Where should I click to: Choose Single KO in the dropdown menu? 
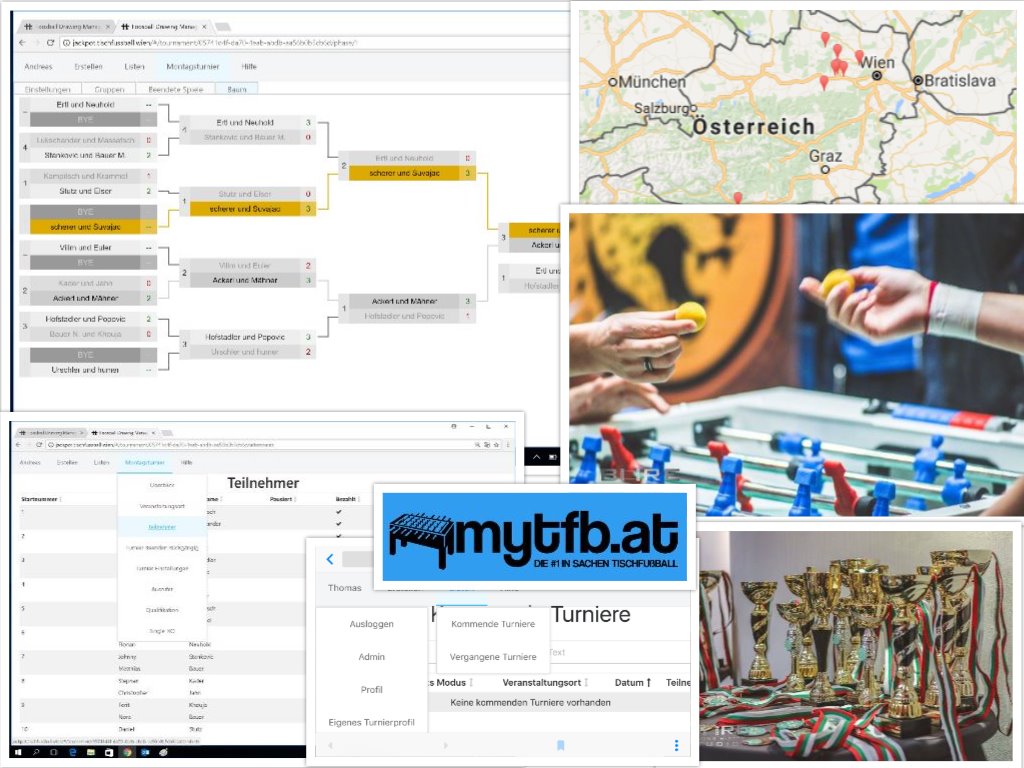pyautogui.click(x=162, y=631)
